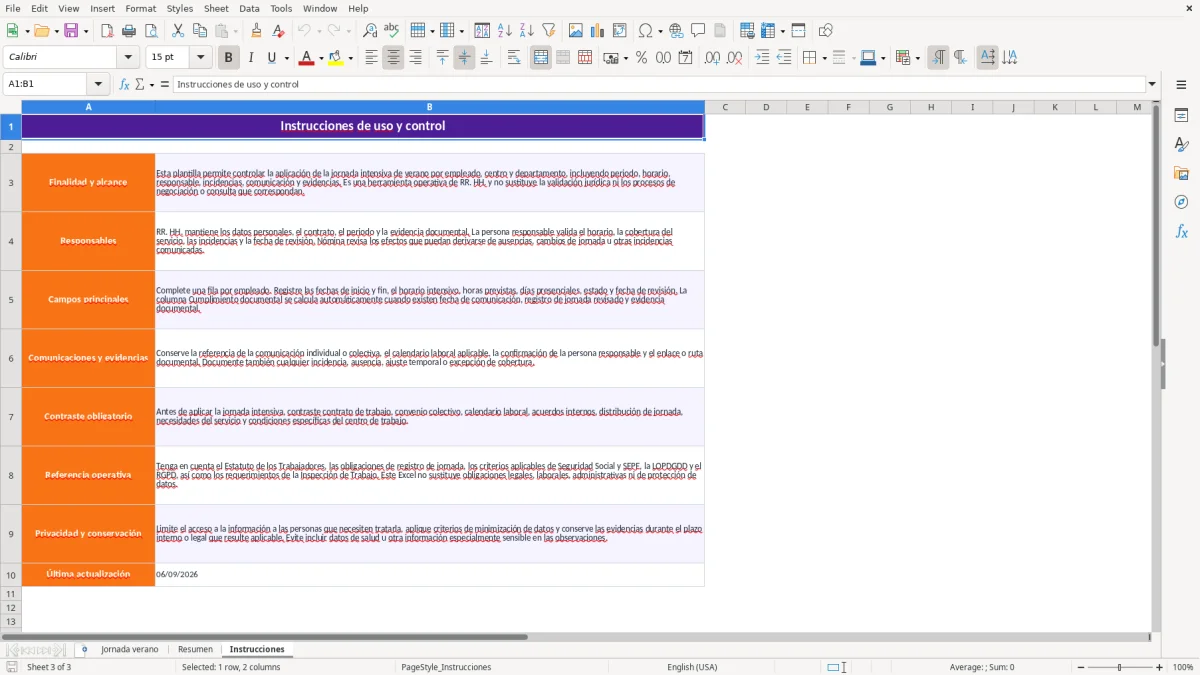Viewport: 1200px width, 675px height.
Task: Open the Sheet menu
Action: point(217,8)
